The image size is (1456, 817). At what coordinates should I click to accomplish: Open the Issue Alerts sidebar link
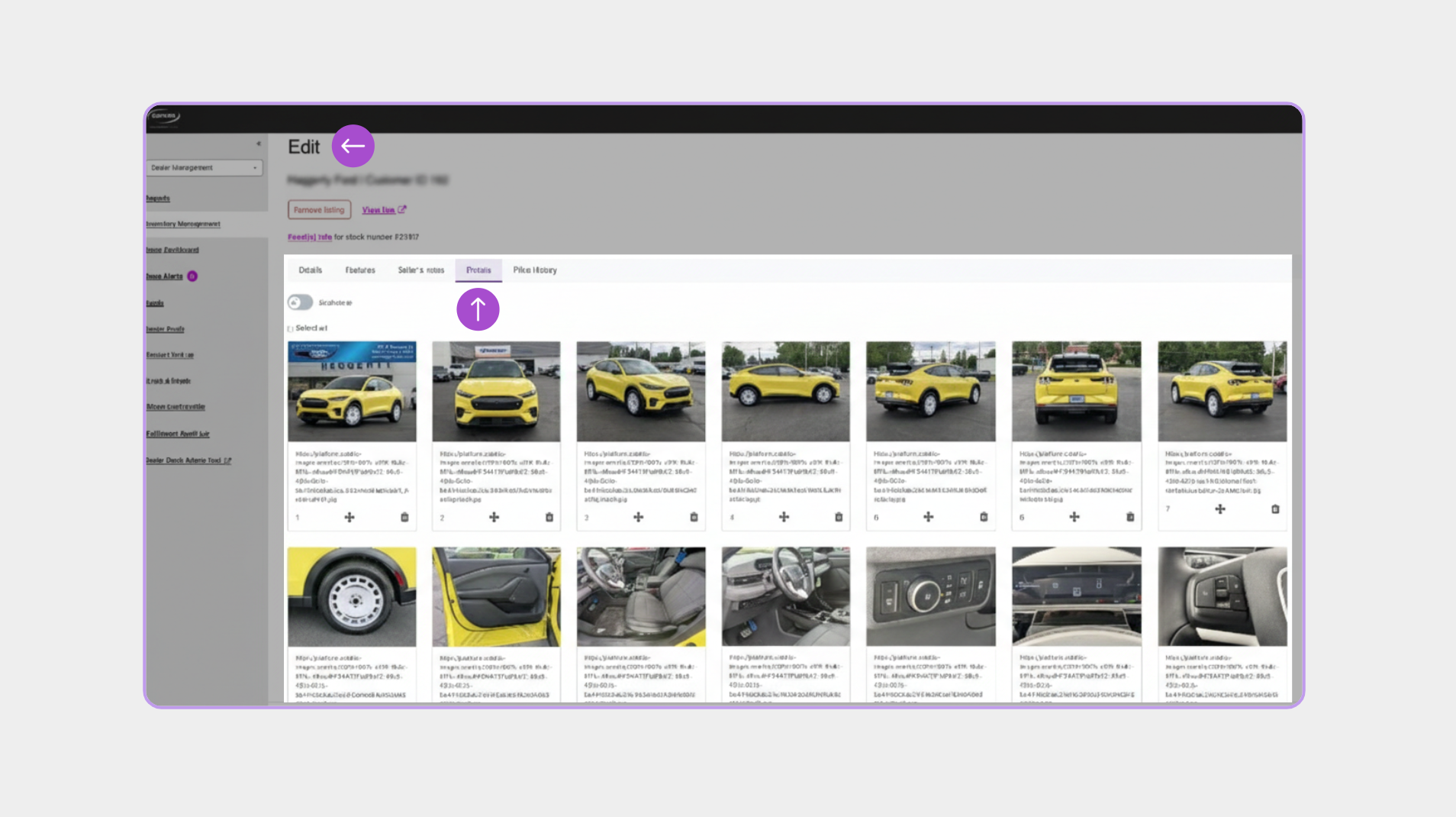pos(165,276)
